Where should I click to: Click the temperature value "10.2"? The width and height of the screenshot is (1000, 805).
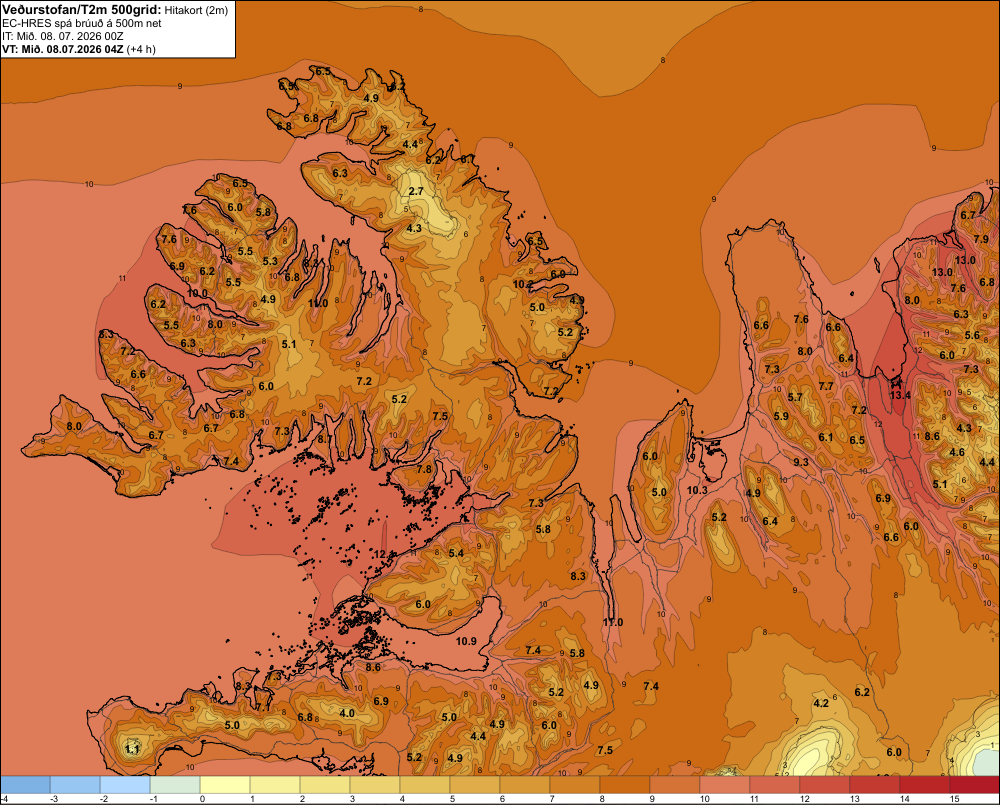pos(523,284)
